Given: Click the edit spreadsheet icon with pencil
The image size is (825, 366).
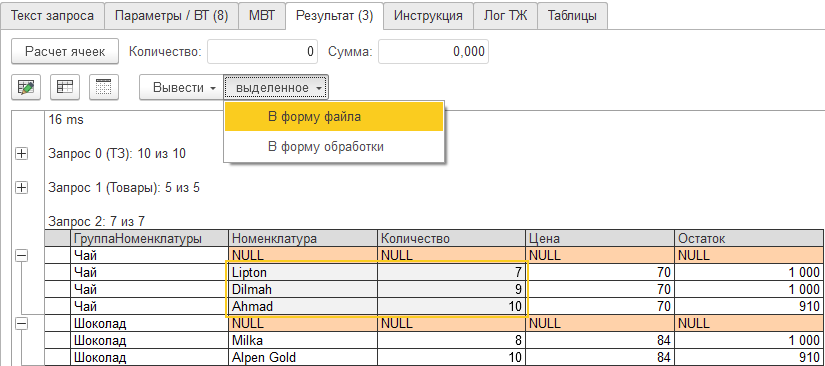Looking at the screenshot, I should point(26,87).
